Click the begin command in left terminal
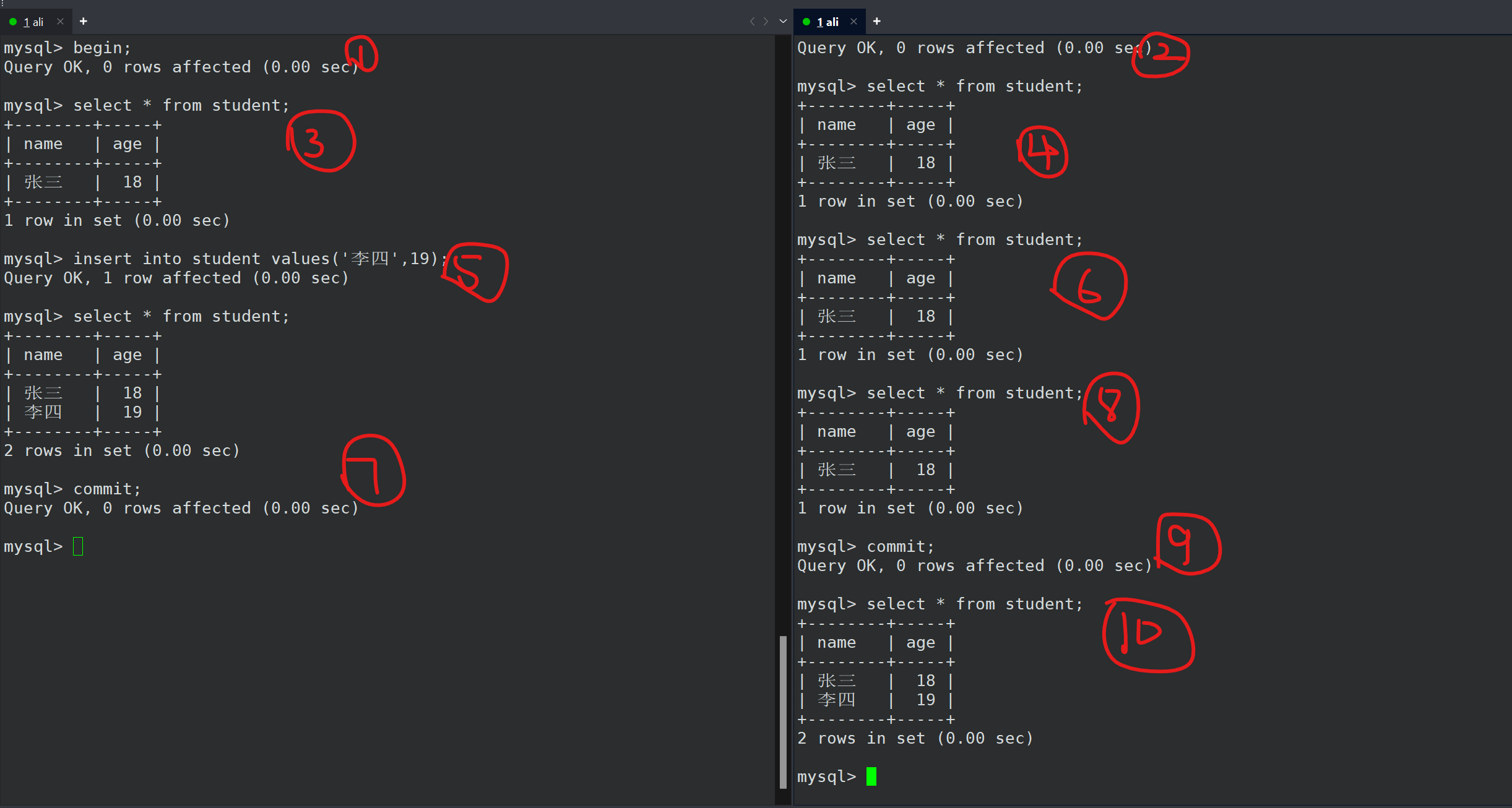 [x=102, y=48]
